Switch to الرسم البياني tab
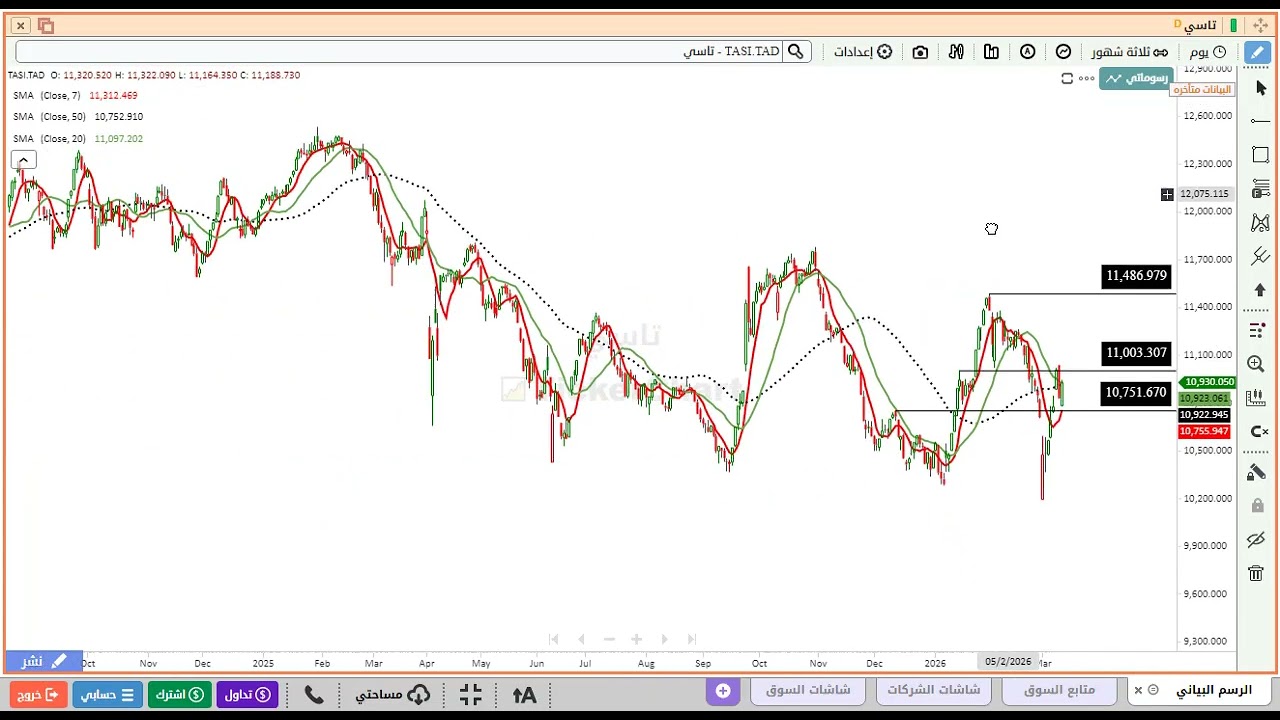Screen dimensions: 1280x720 (x=1213, y=690)
